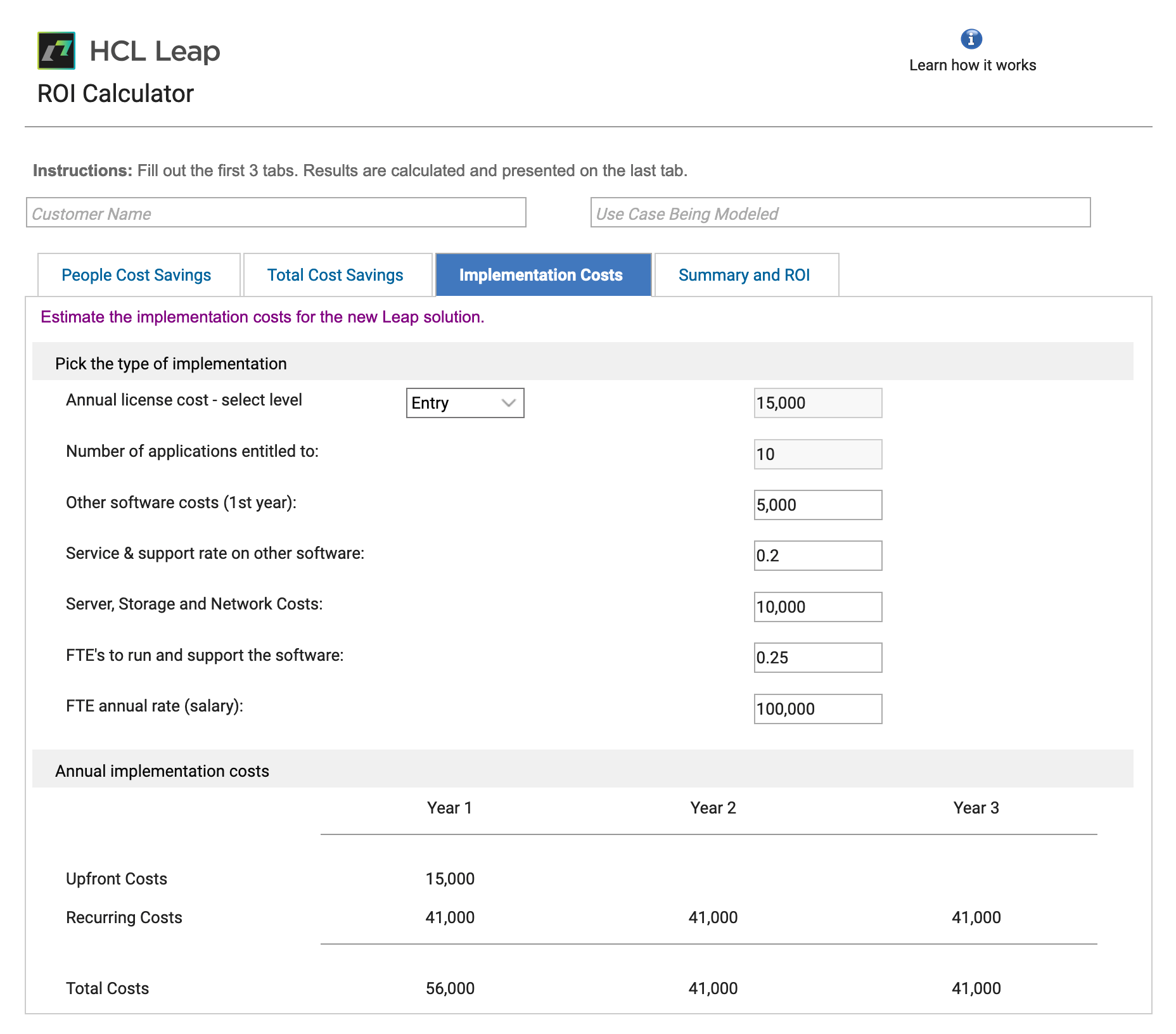
Task: Click Server, Storage and Network Costs label
Action: click(195, 604)
